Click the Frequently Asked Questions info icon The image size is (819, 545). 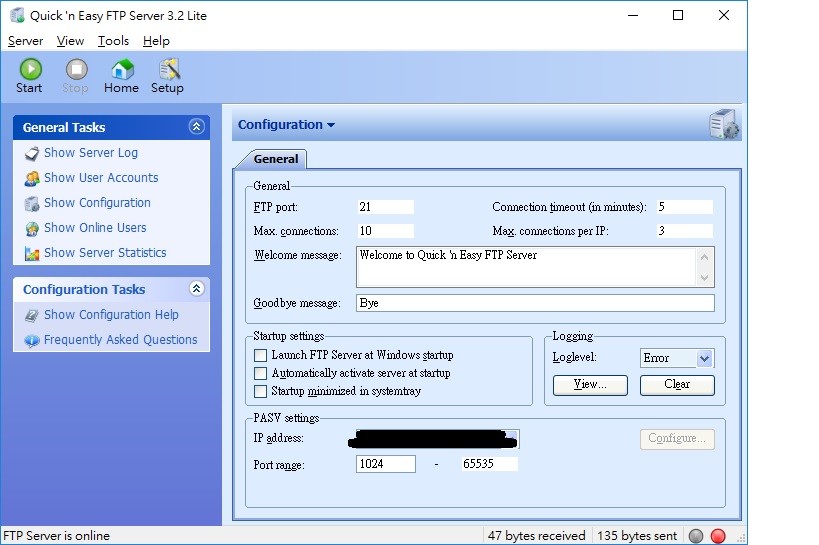click(x=32, y=341)
